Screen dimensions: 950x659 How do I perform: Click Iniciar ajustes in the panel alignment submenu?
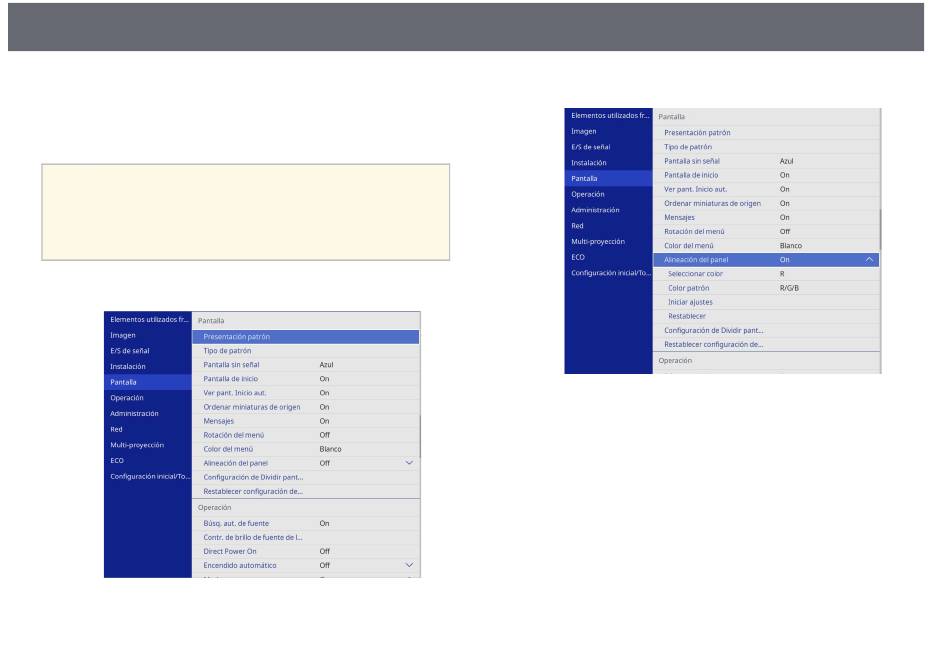pyautogui.click(x=690, y=301)
